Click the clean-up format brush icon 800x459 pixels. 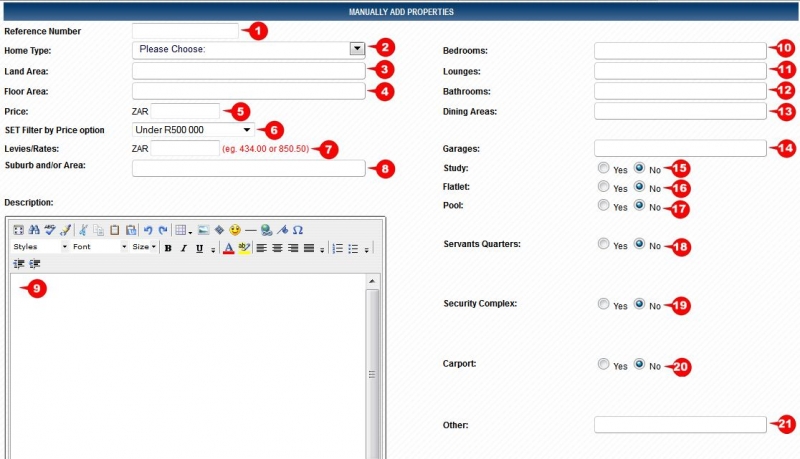coord(65,230)
